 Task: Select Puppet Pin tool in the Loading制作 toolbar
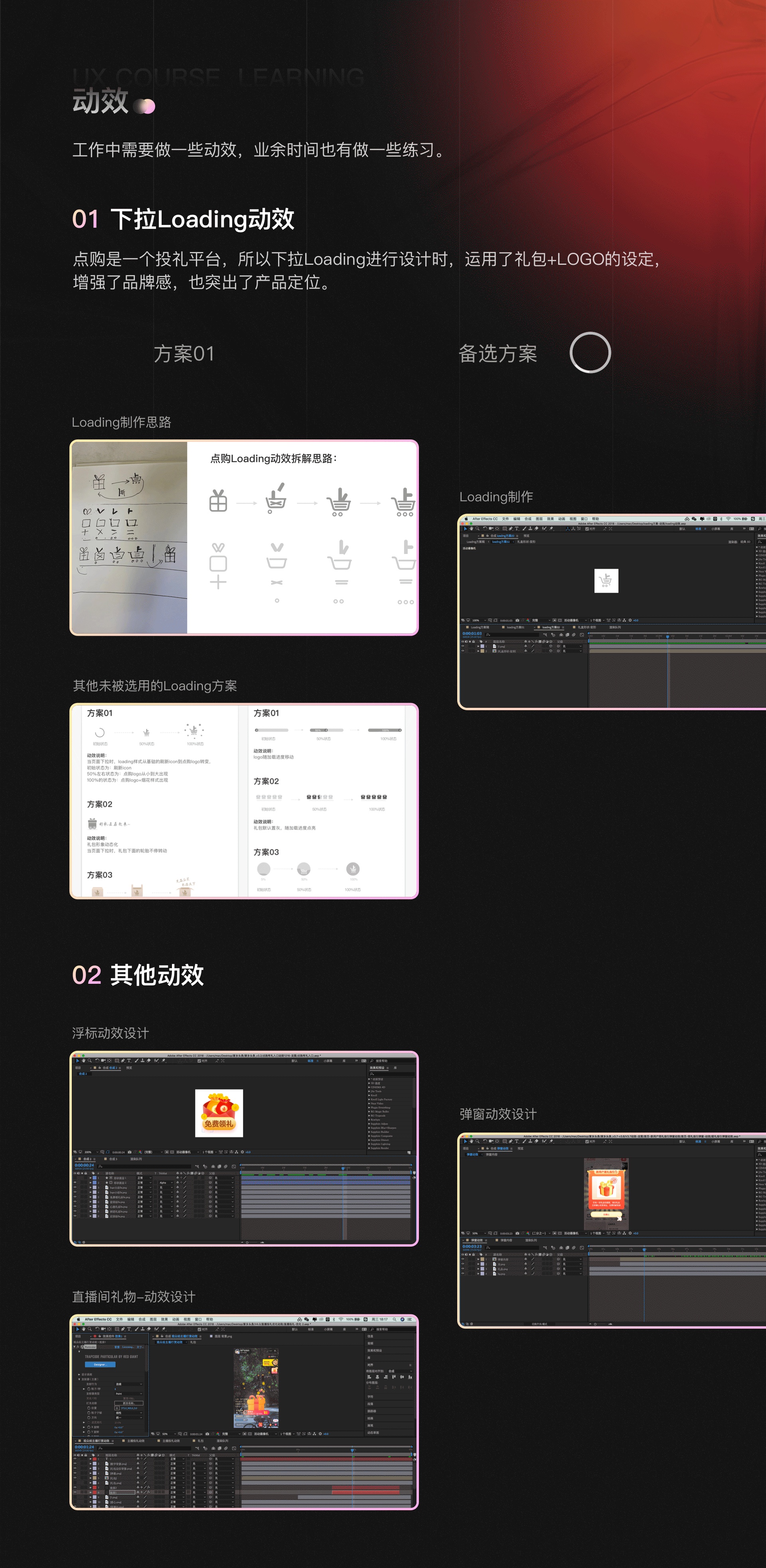point(551,529)
